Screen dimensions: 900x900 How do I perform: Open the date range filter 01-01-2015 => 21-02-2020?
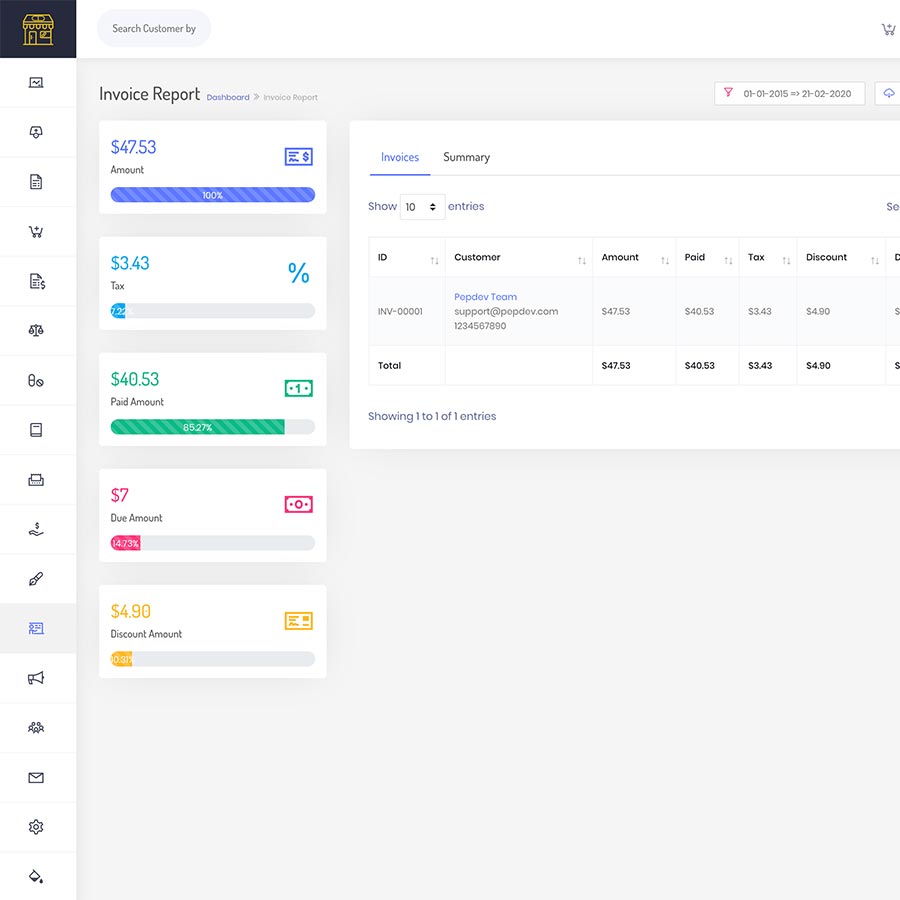click(x=789, y=93)
